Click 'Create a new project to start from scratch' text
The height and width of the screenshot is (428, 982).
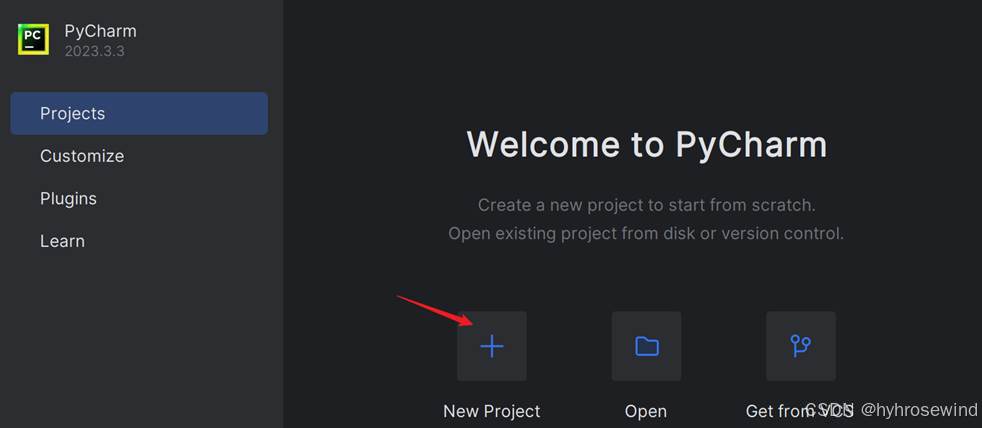pos(646,205)
